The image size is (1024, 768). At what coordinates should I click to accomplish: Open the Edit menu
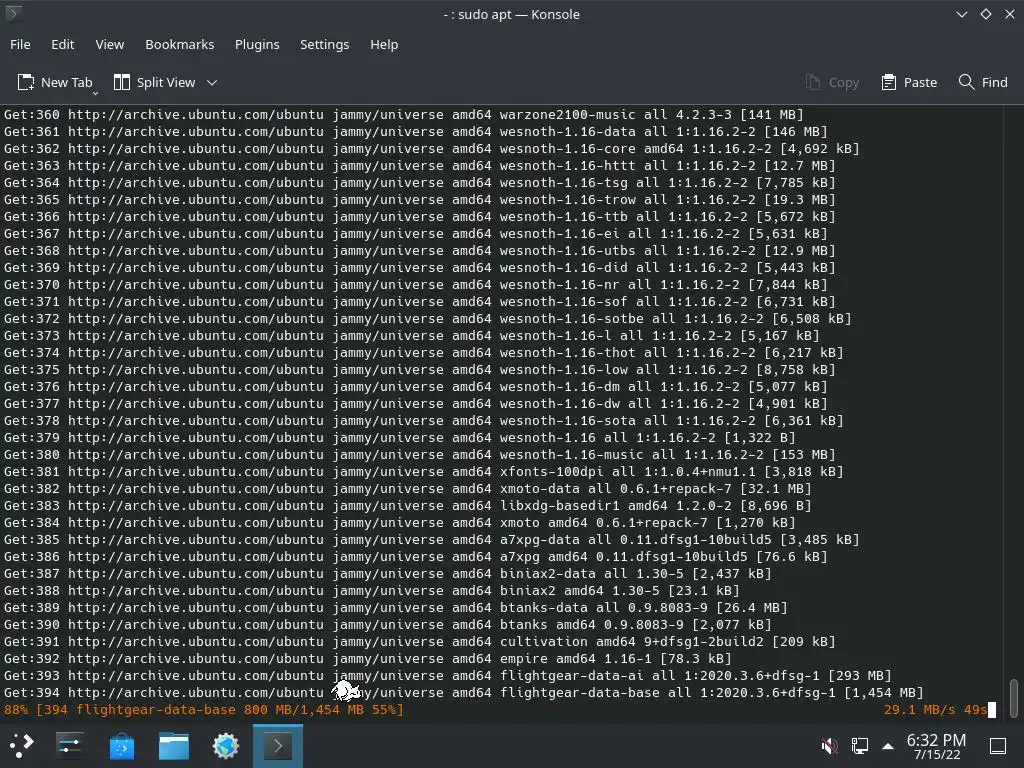coord(63,44)
